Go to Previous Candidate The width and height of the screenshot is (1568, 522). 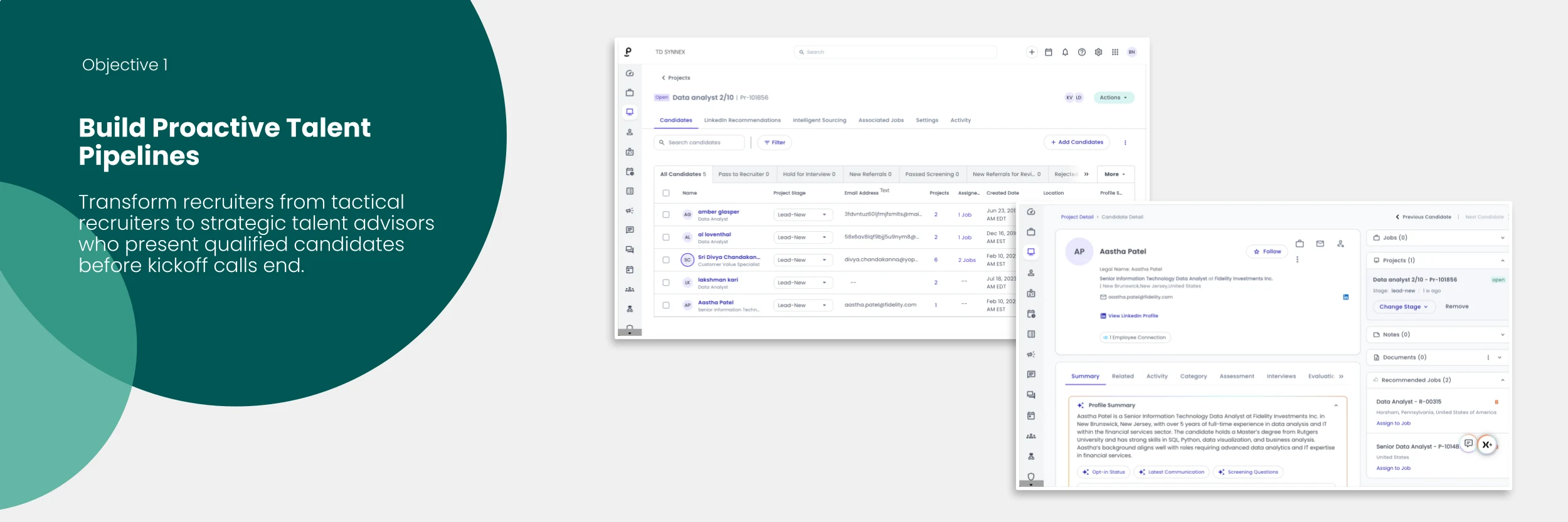[x=1423, y=217]
